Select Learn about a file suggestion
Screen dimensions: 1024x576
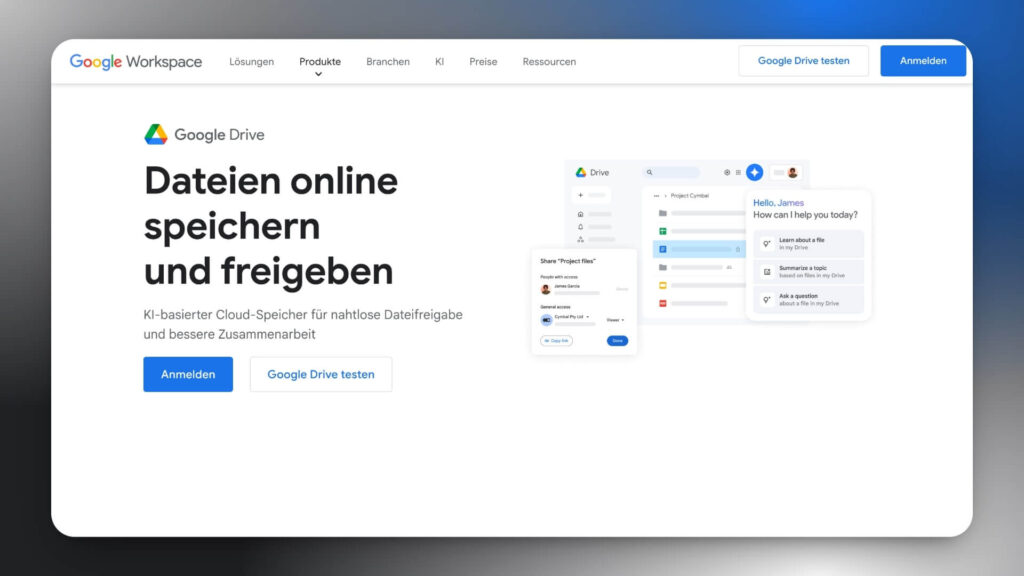pyautogui.click(x=808, y=244)
